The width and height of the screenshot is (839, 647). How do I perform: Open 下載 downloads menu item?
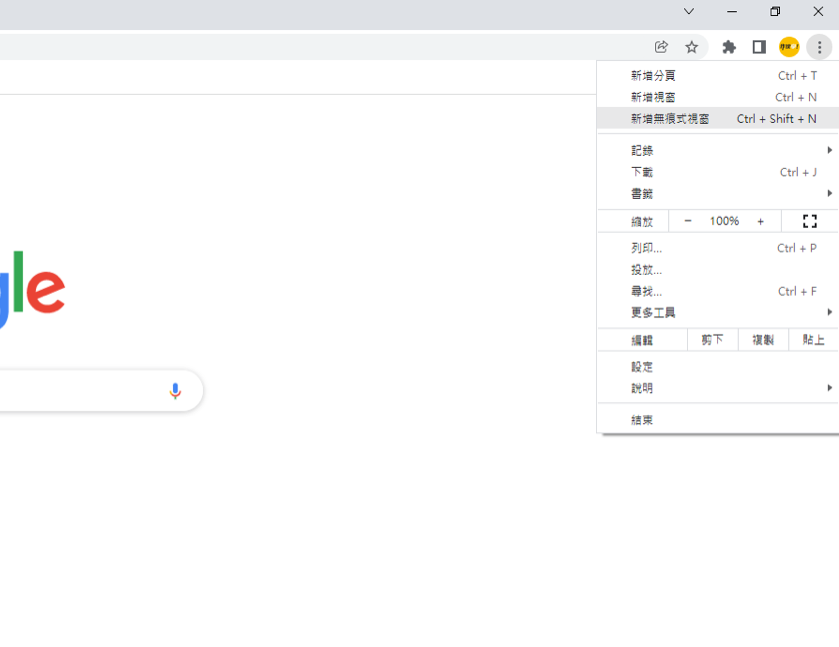718,172
